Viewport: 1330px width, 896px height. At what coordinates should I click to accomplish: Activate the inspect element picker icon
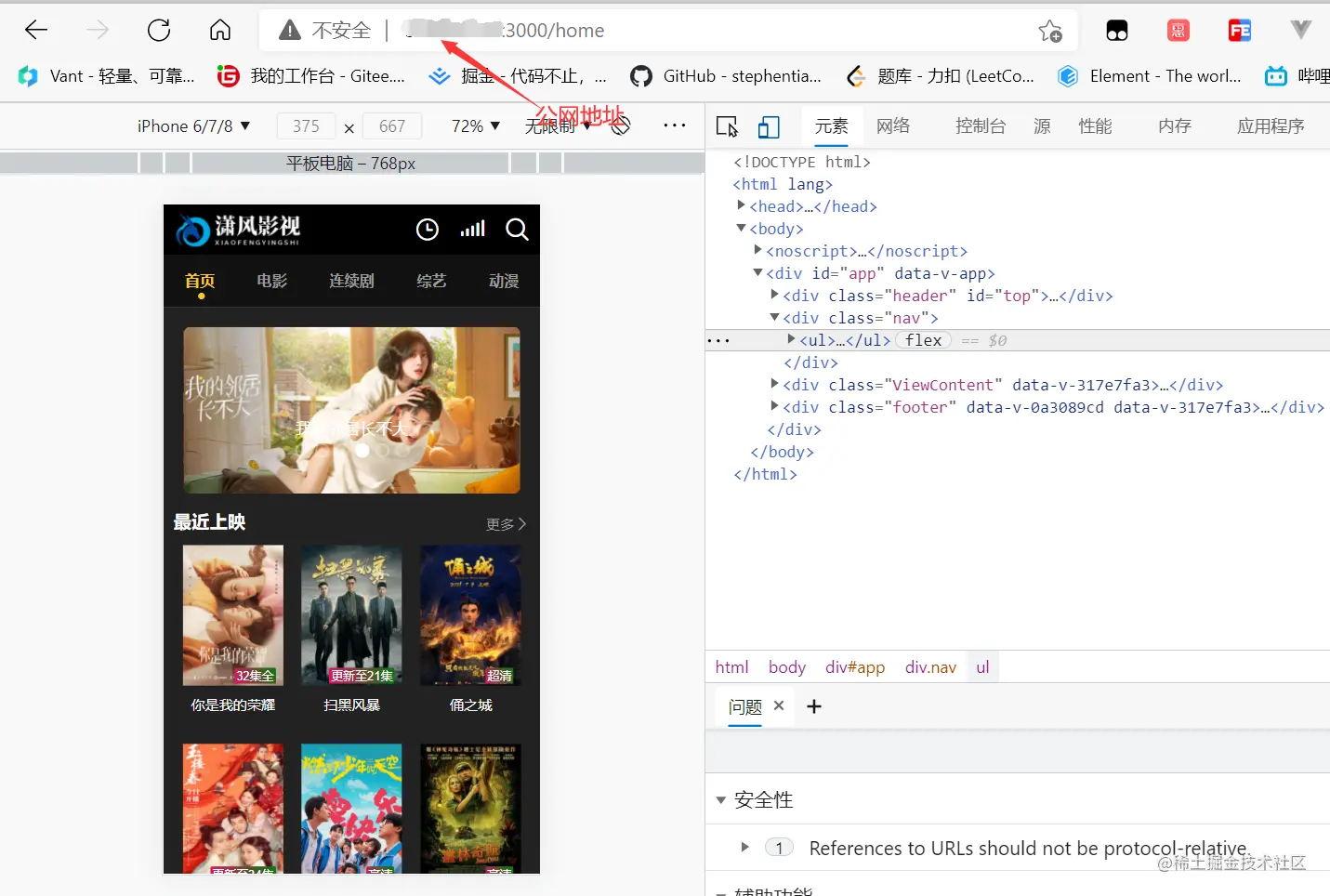pyautogui.click(x=727, y=126)
